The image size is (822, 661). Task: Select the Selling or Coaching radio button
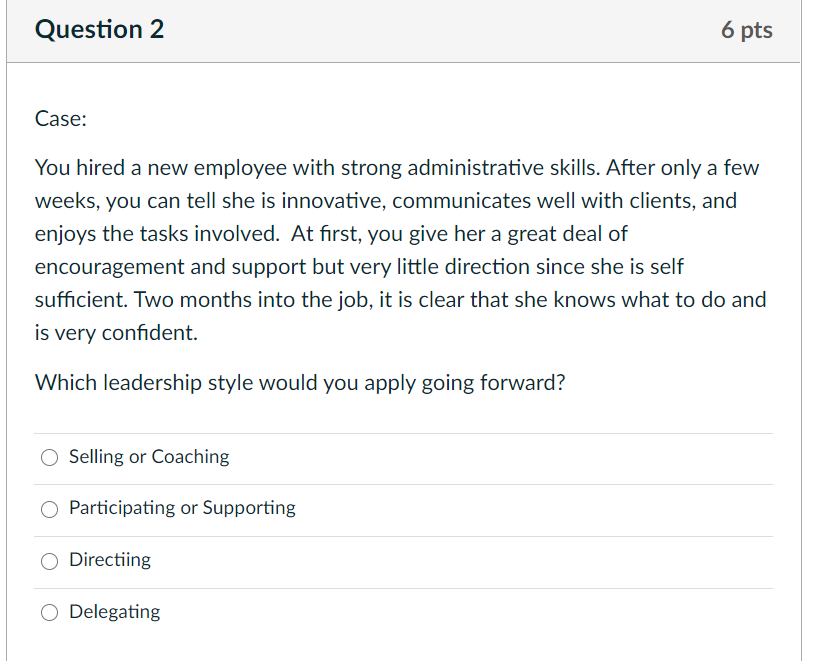click(x=49, y=457)
